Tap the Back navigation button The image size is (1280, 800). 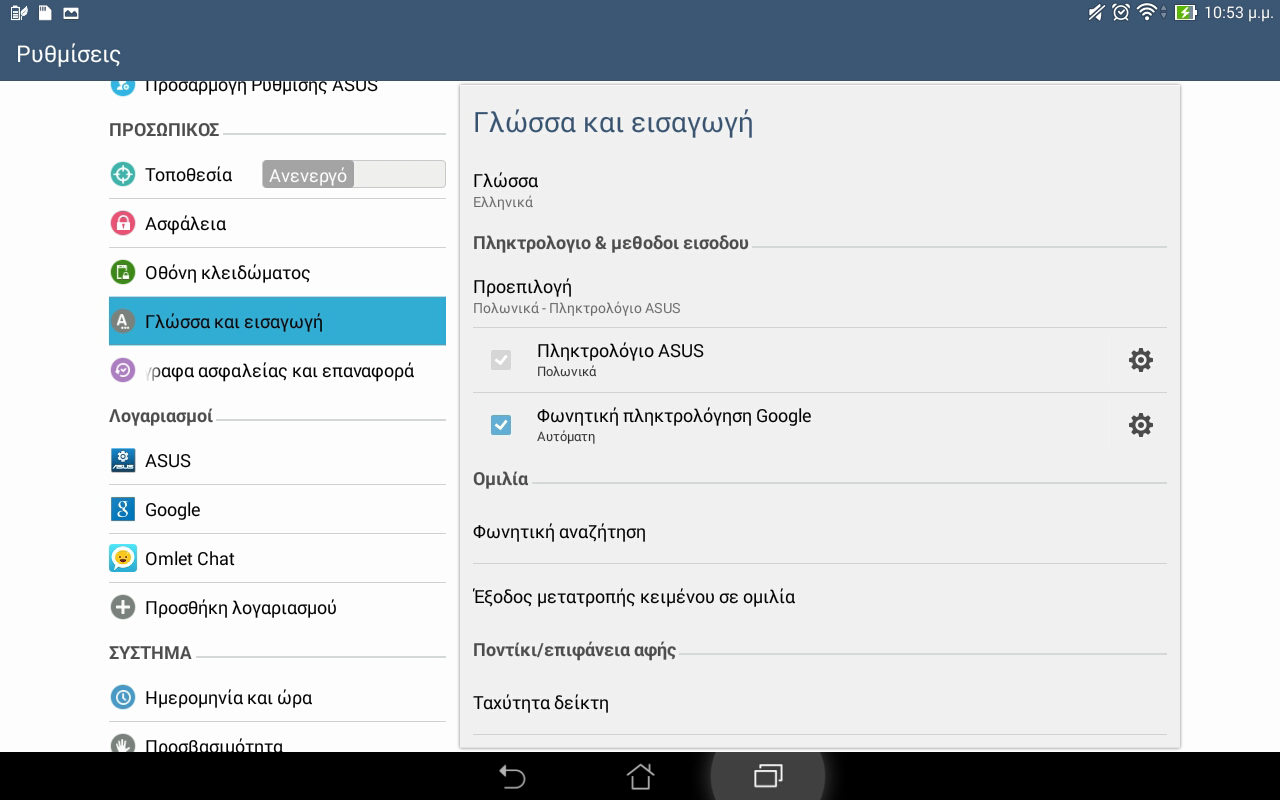pyautogui.click(x=512, y=776)
